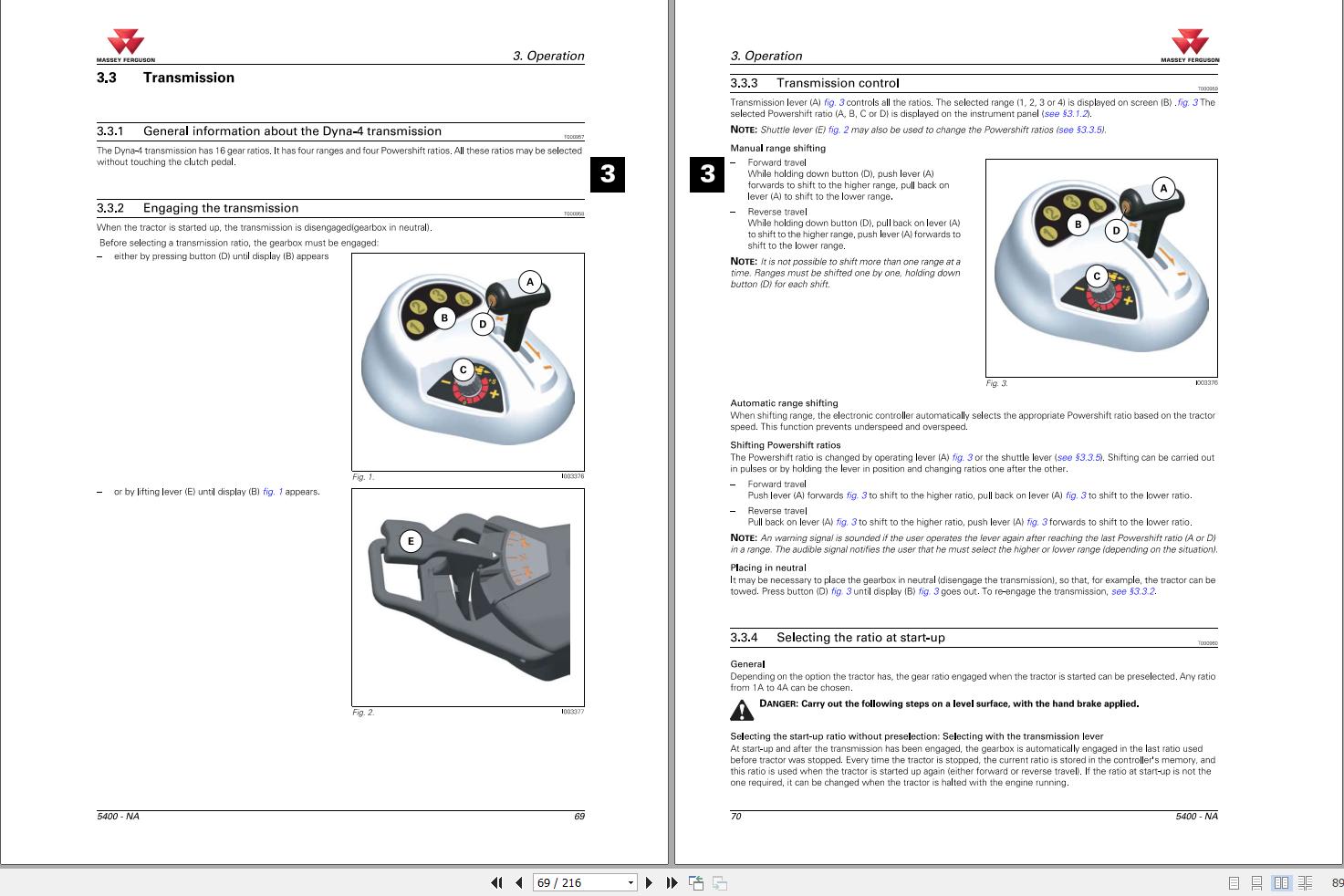
Task: Click the 'Fig. 1.' caption
Action: (363, 476)
